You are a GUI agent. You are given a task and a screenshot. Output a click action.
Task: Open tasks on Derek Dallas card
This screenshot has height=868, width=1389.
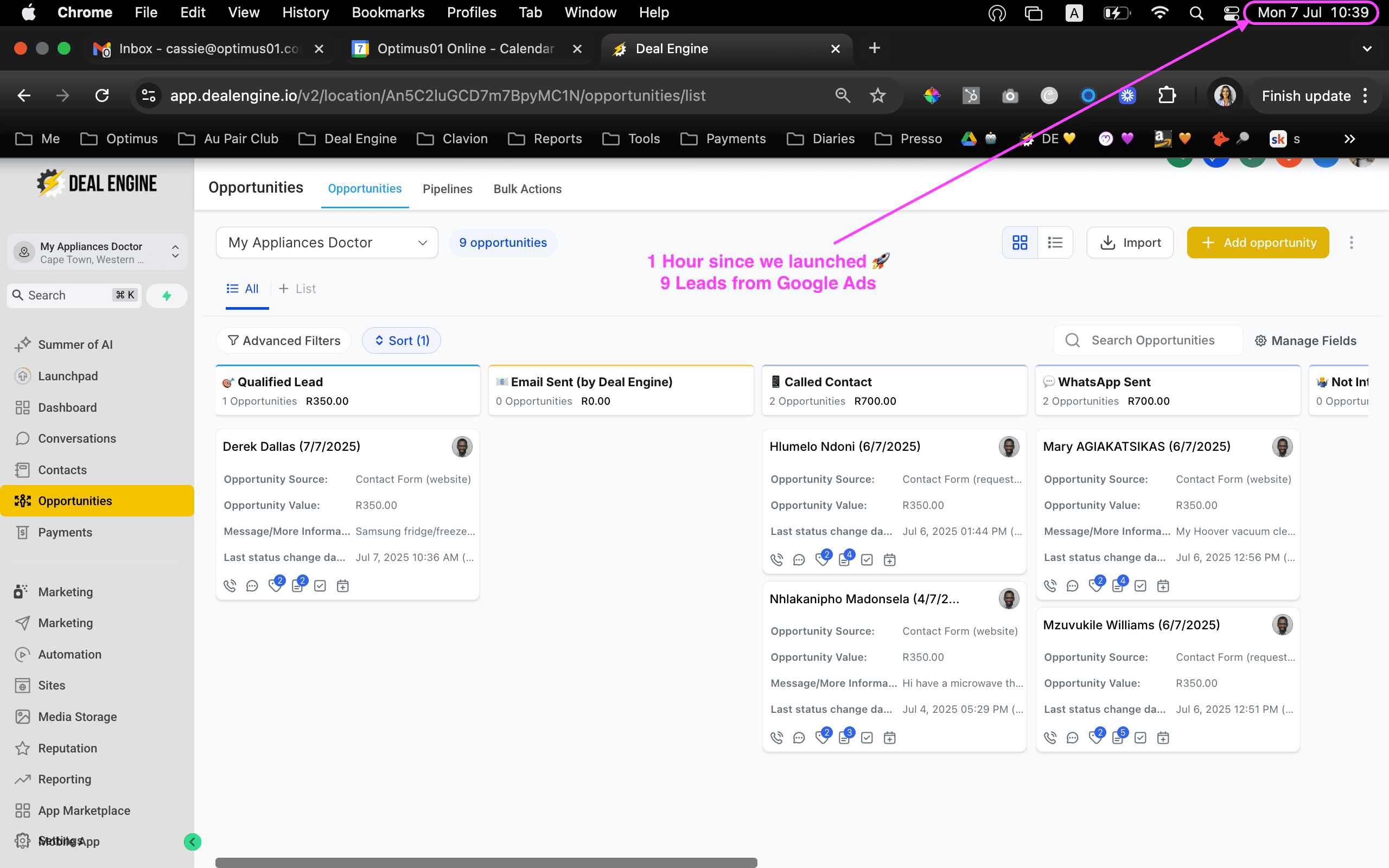(320, 586)
